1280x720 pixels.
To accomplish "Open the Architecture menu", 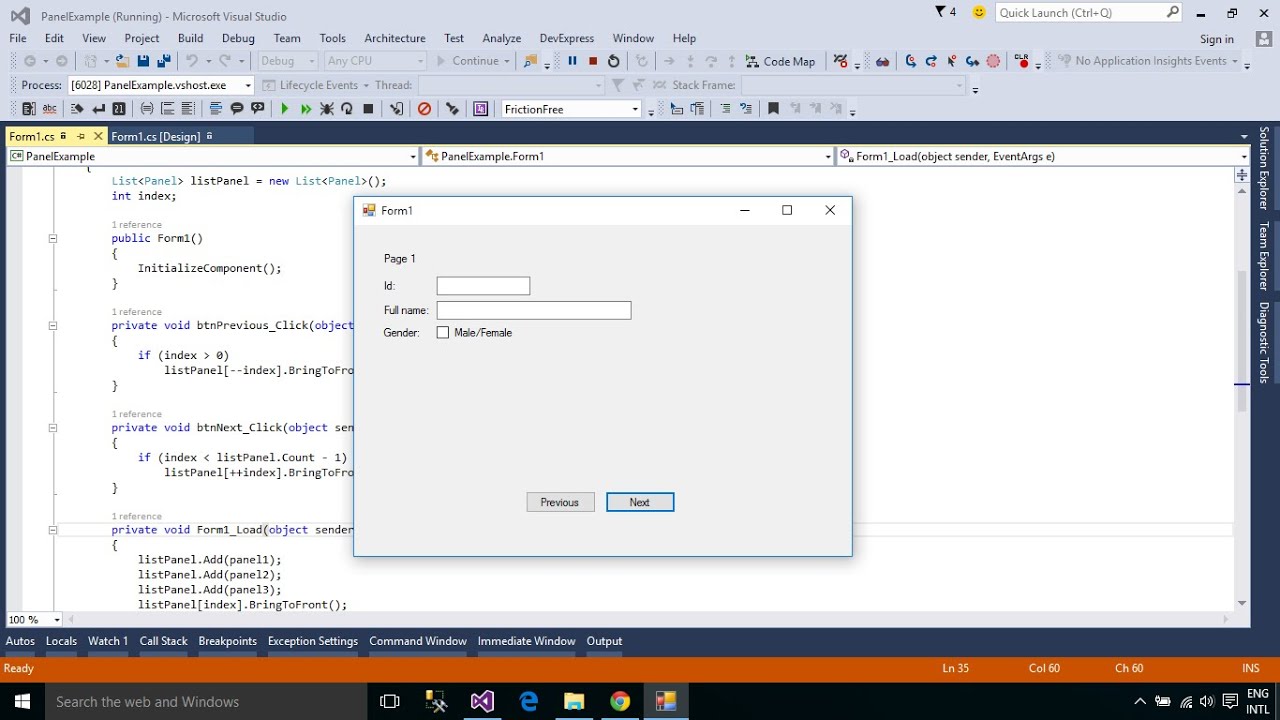I will click(x=395, y=38).
